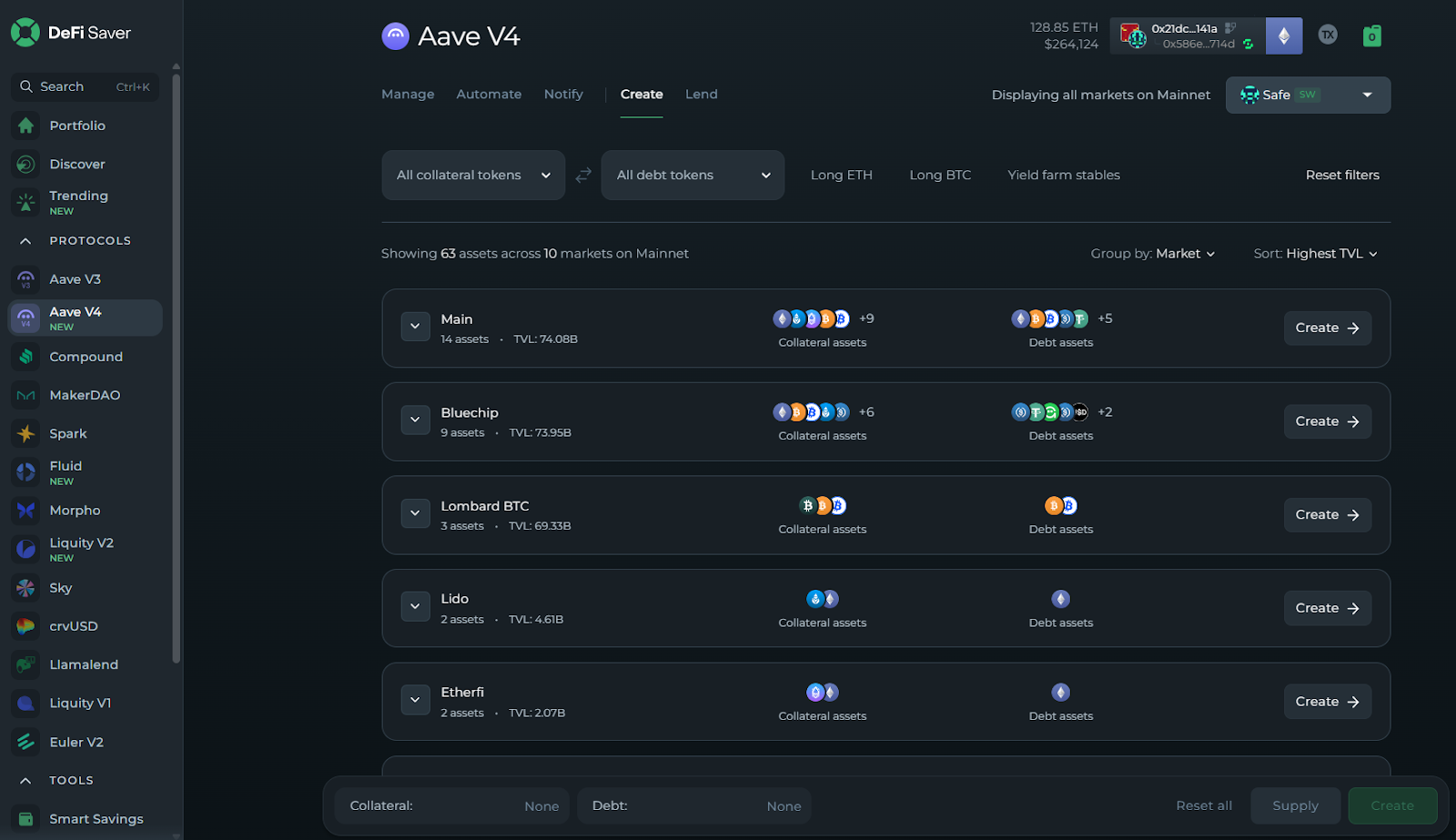Click Create button for Main market
Screen dimensions: 1456x840
(1327, 329)
